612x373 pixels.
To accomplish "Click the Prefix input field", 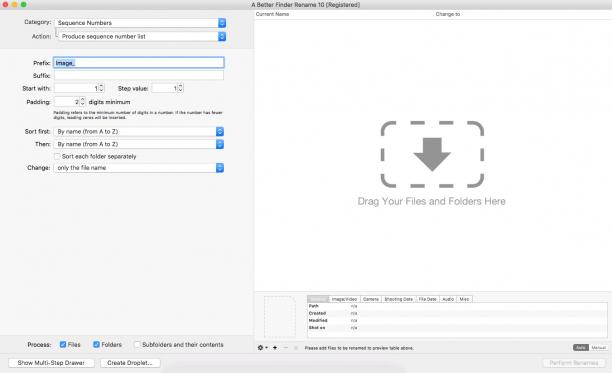I will [139, 62].
